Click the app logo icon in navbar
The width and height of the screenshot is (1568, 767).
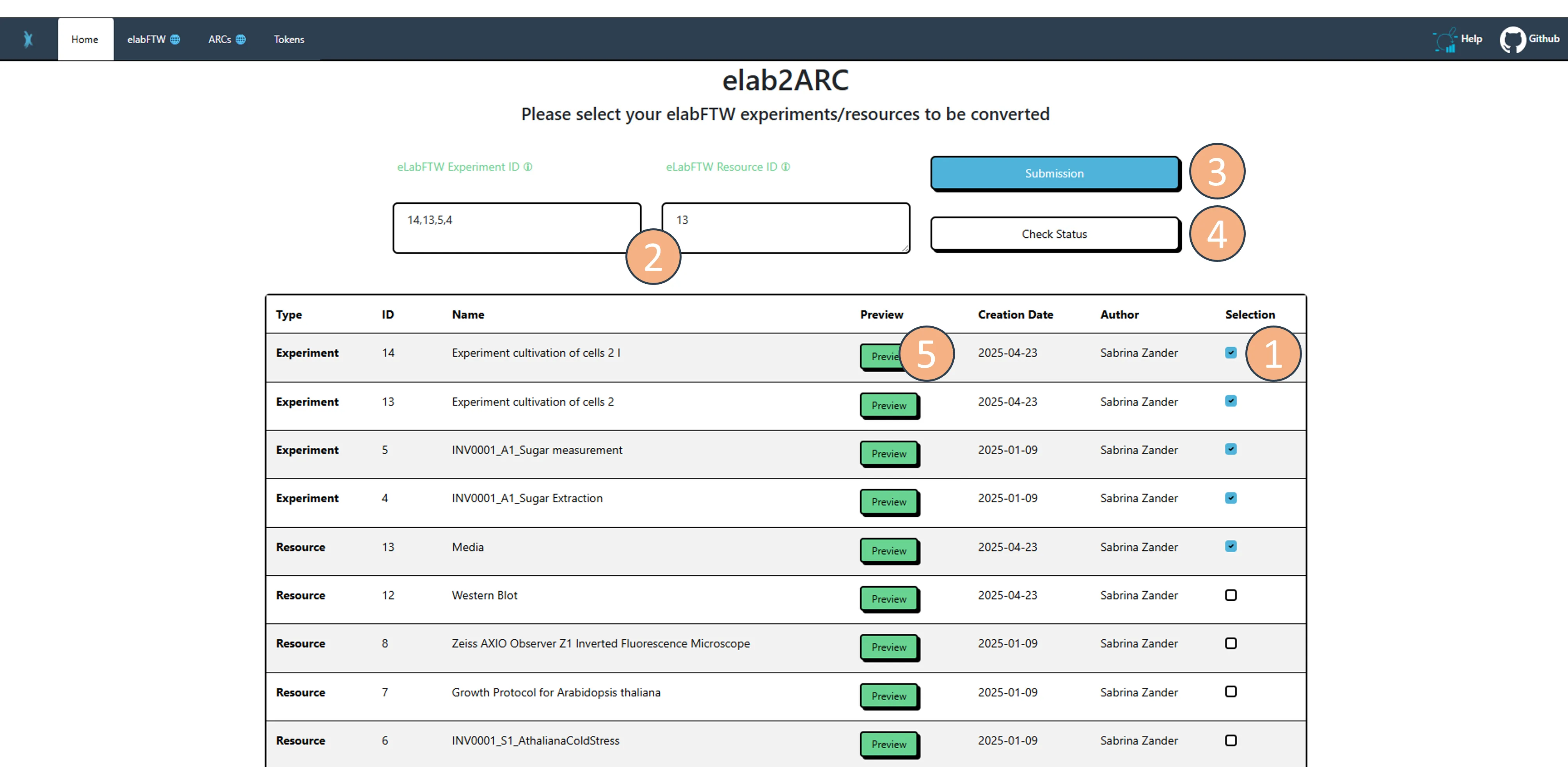point(28,39)
